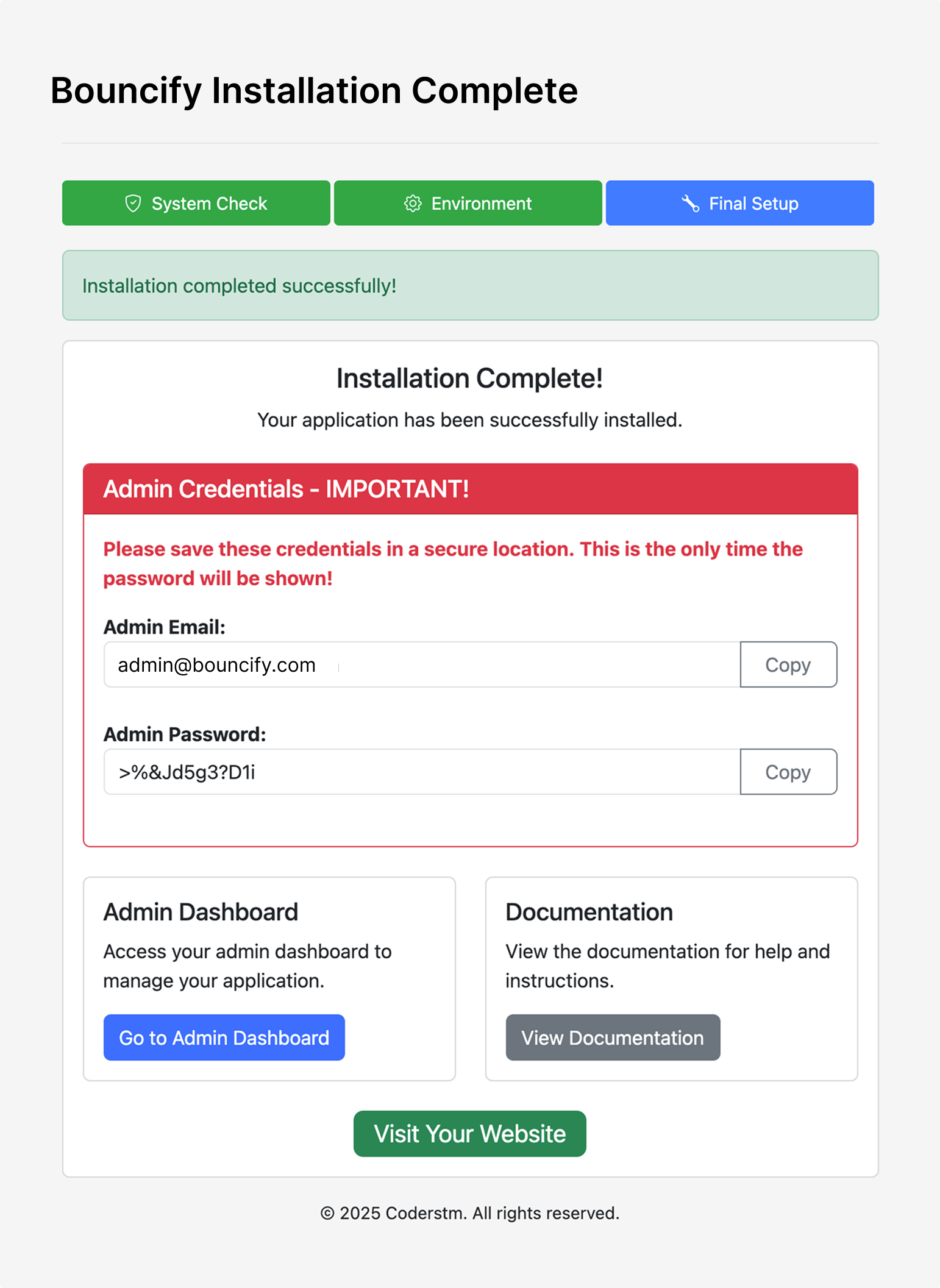This screenshot has width=940, height=1288.
Task: Click the Documentation card heading
Action: [x=589, y=912]
